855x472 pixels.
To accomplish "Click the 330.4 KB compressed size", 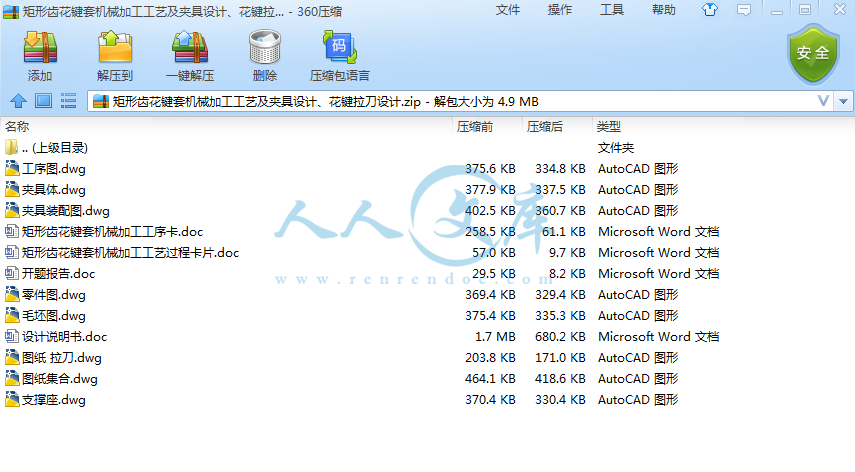I will click(x=560, y=400).
